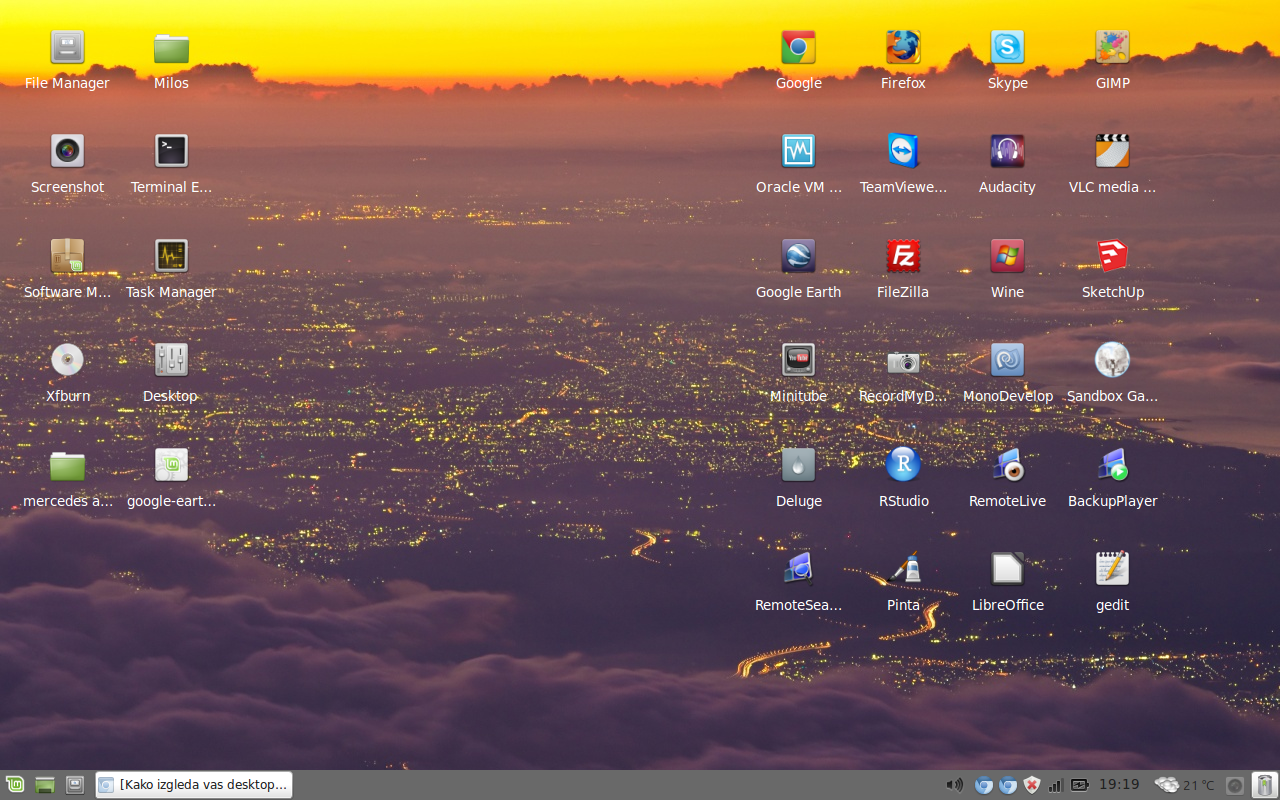Screen dimensions: 1280x800
Task: Open the mercedes folder on desktop
Action: 67,465
